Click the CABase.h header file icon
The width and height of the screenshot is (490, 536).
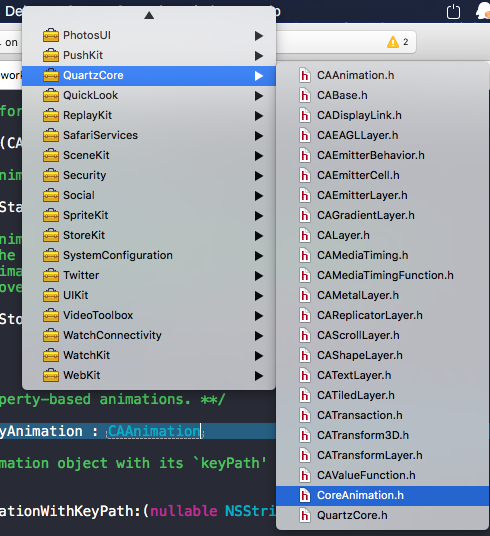[305, 95]
